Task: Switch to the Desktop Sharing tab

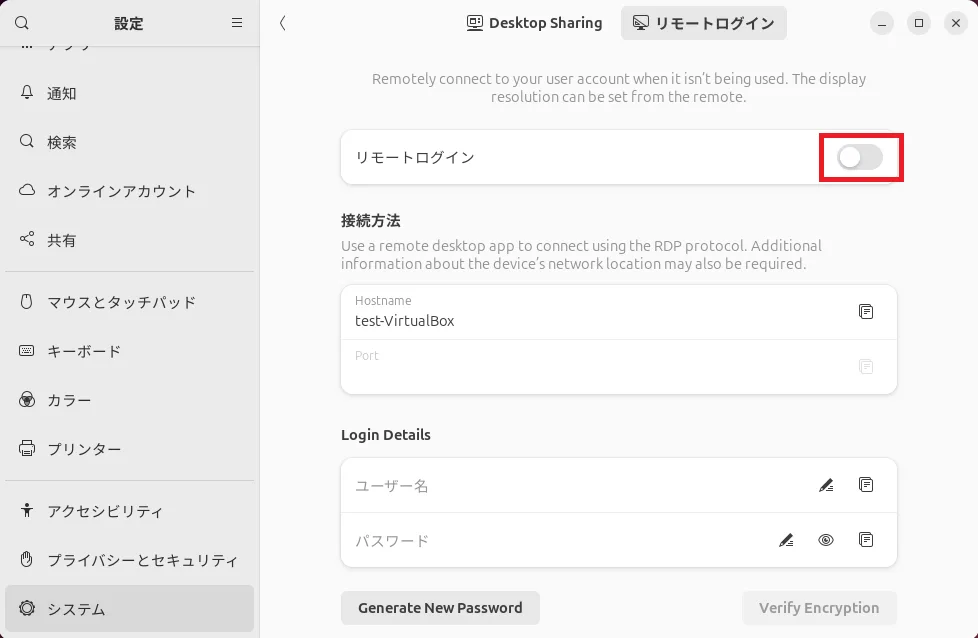Action: tap(535, 23)
